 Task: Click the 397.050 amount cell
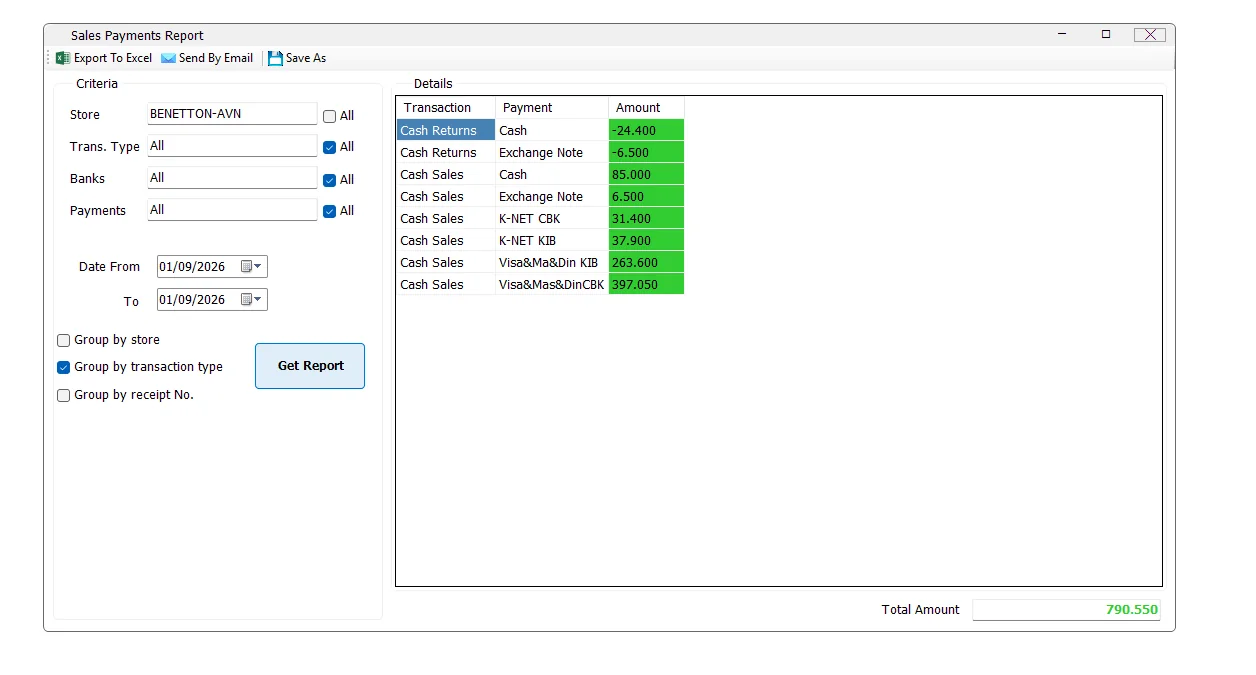(x=646, y=285)
